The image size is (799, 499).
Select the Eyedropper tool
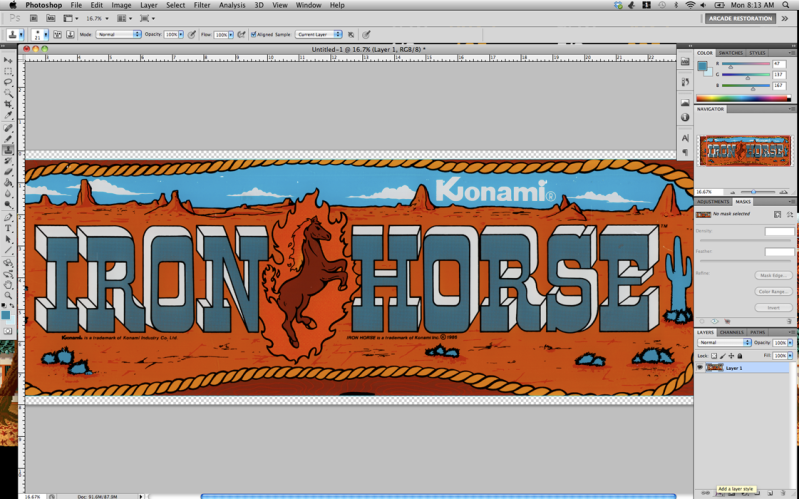[8, 115]
